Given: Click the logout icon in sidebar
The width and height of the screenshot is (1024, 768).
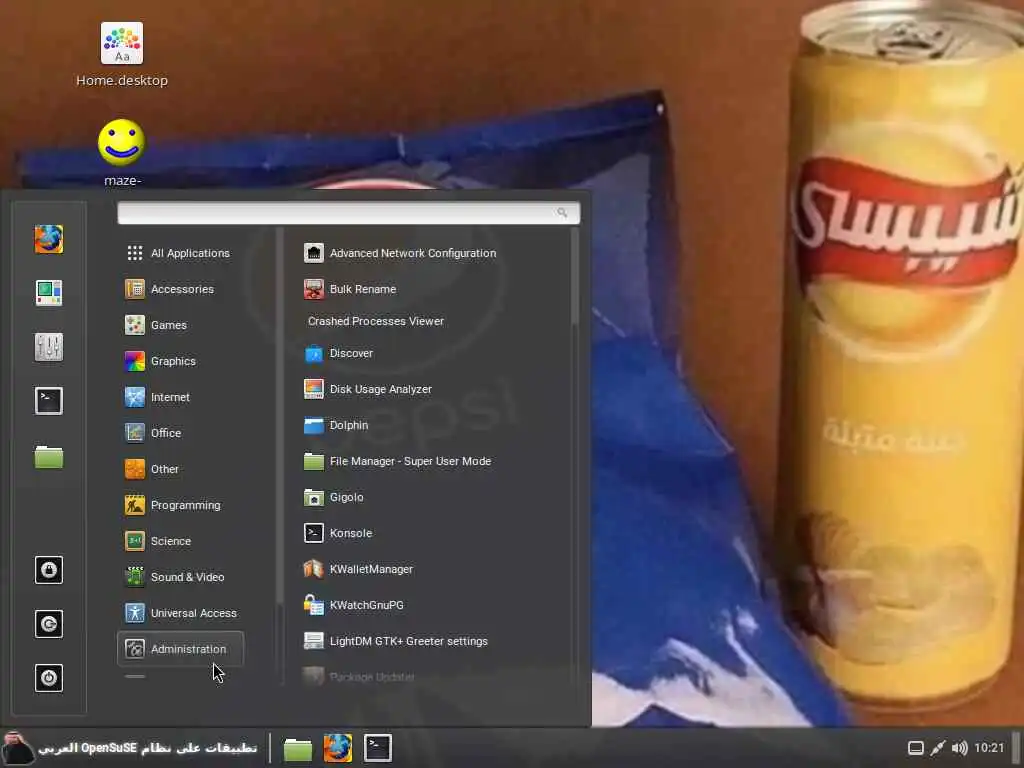Looking at the screenshot, I should tap(49, 624).
